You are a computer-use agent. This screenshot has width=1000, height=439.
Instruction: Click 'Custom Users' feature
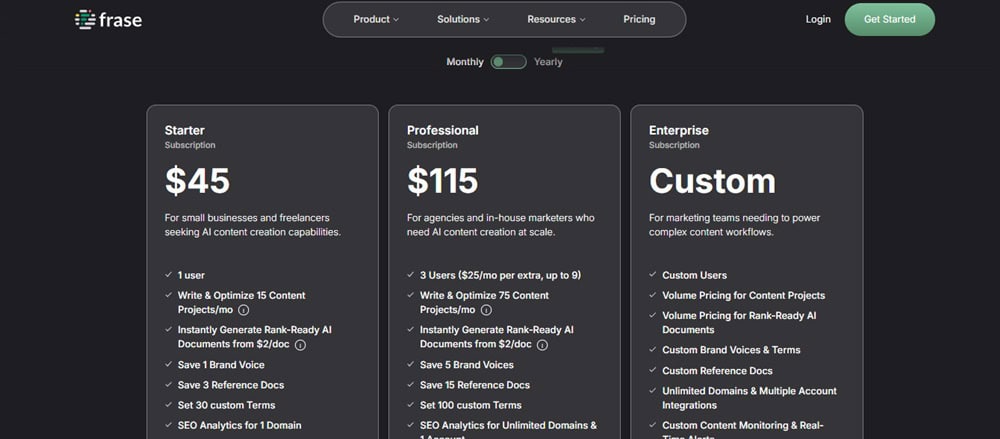pos(695,275)
